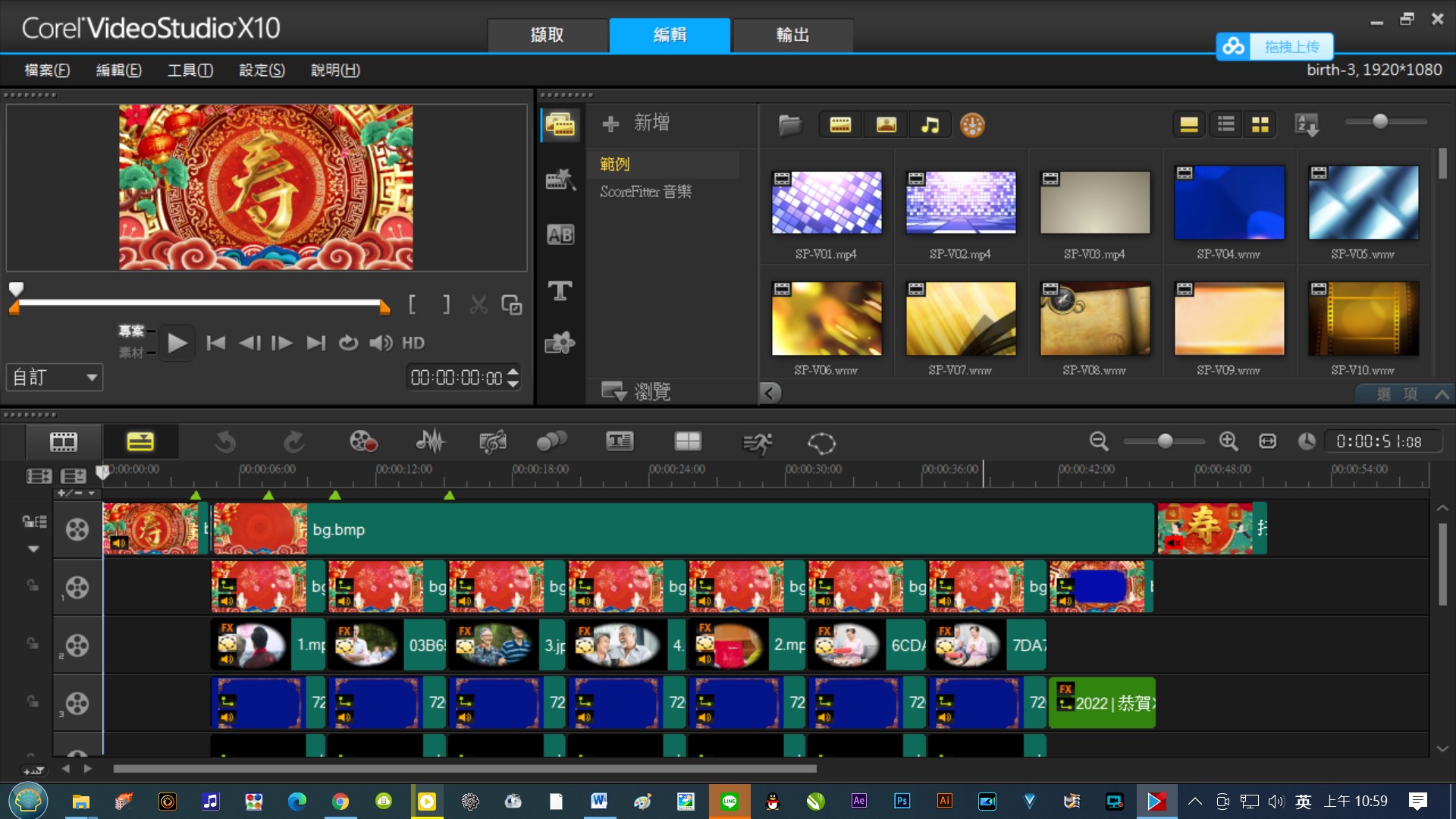Open the library content filter wheel icon

(x=972, y=124)
